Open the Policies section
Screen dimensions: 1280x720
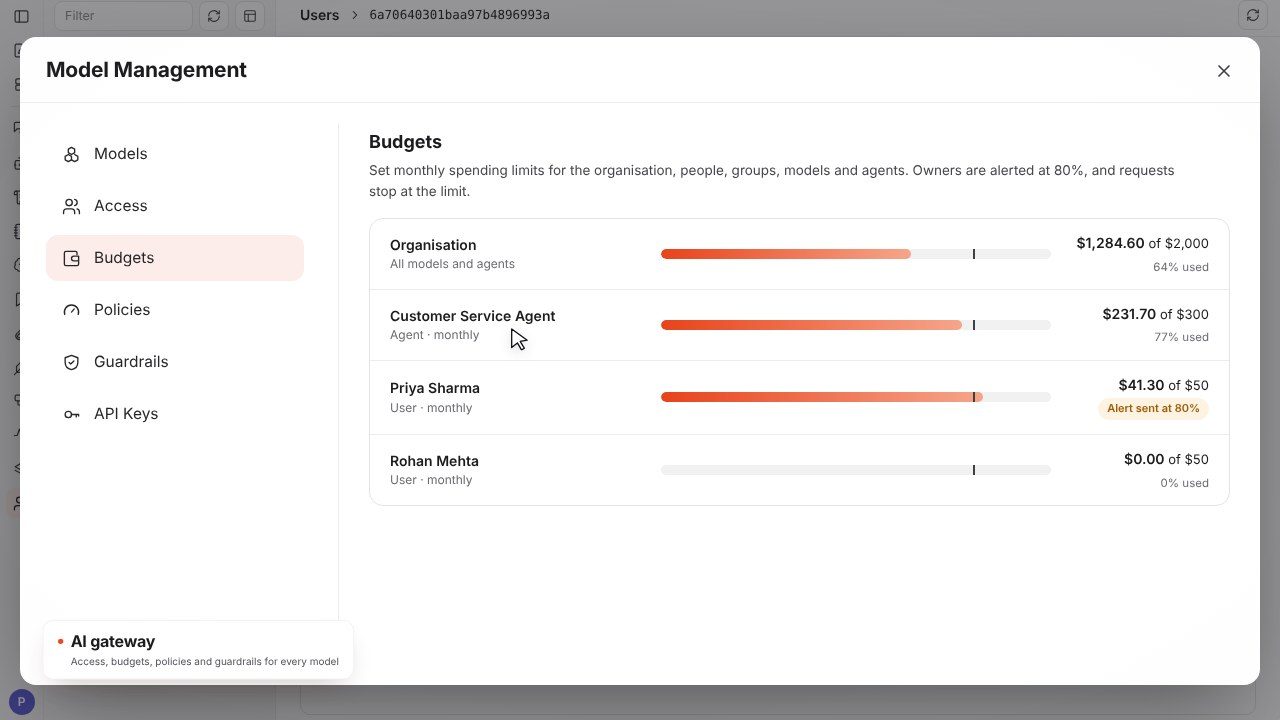(175, 310)
